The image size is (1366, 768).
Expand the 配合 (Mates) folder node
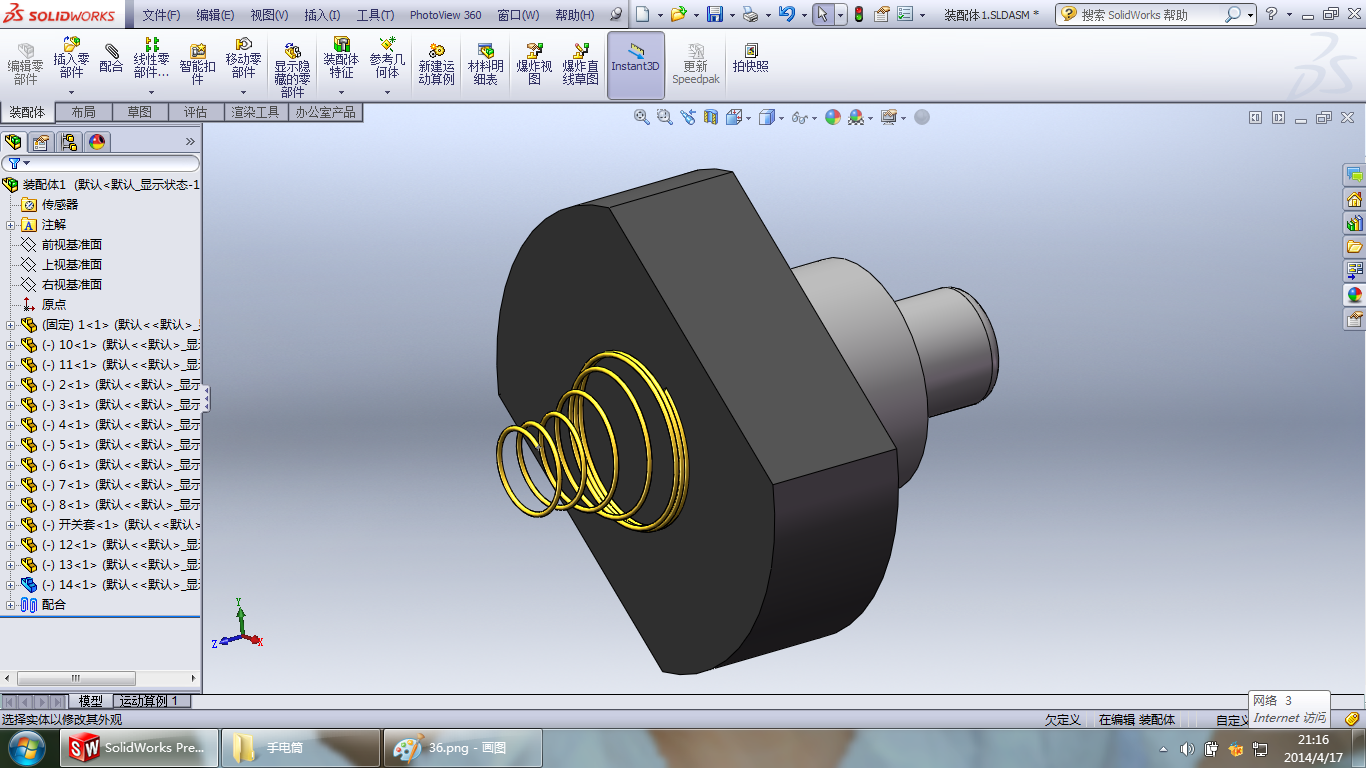(x=11, y=605)
